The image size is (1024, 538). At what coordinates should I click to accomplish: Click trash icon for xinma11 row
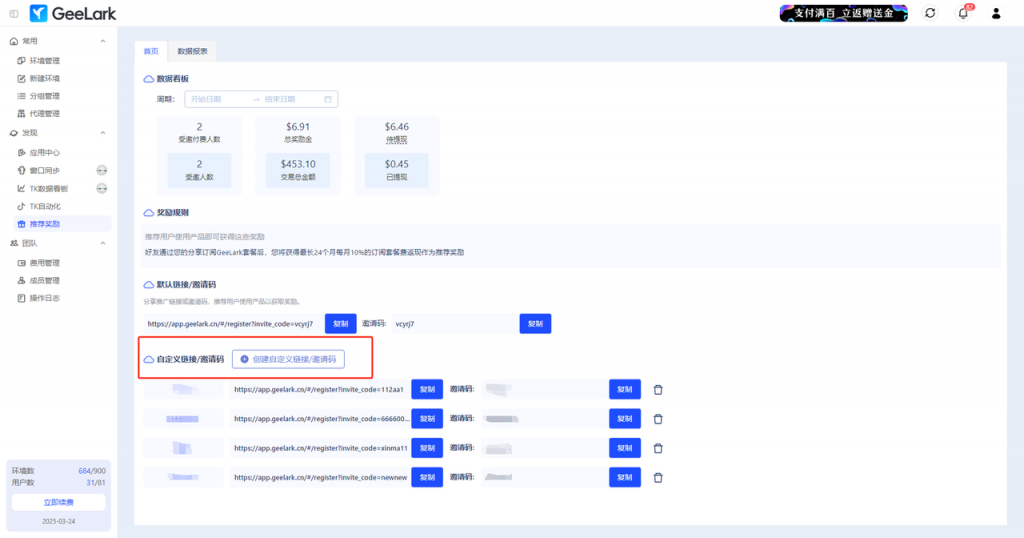[x=657, y=448]
